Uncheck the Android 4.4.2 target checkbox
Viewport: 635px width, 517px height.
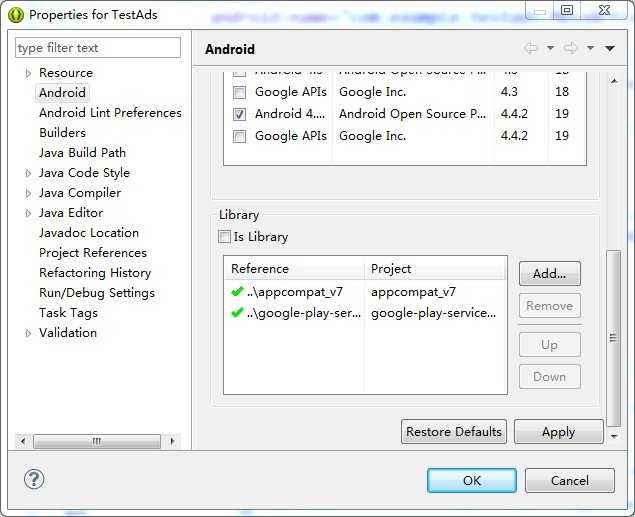(x=239, y=115)
